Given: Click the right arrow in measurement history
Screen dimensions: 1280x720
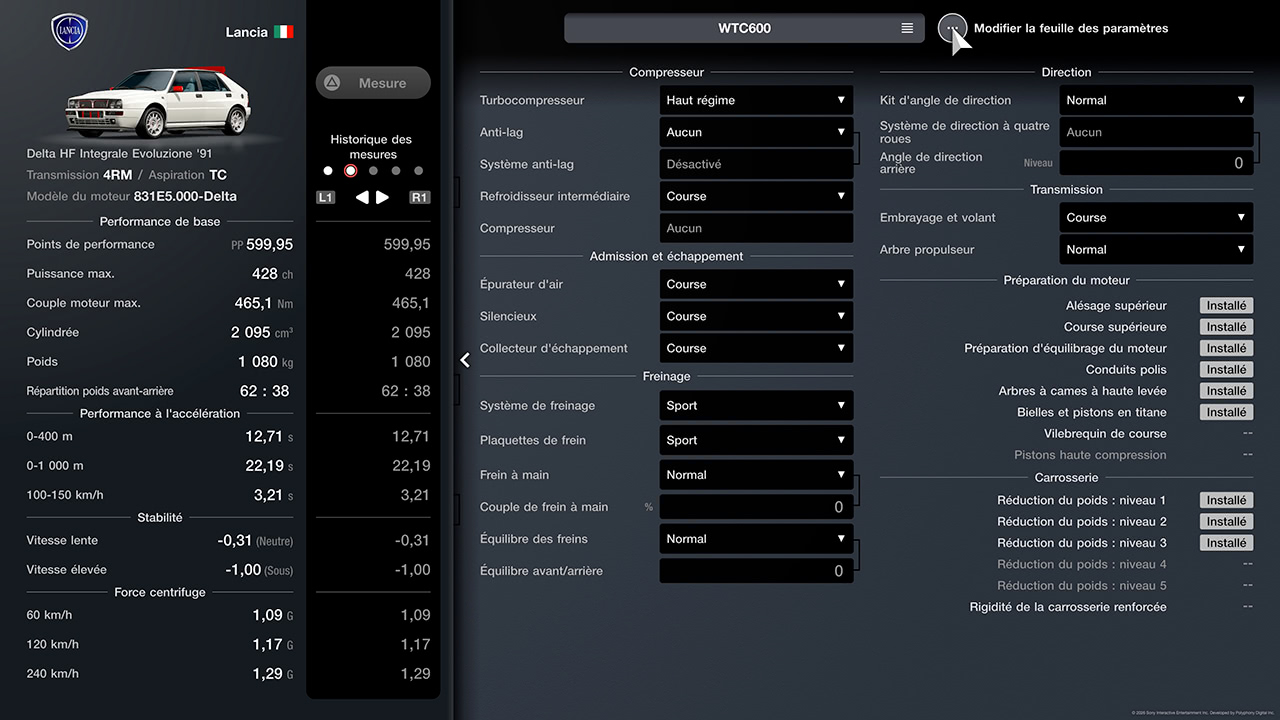Looking at the screenshot, I should click(382, 197).
